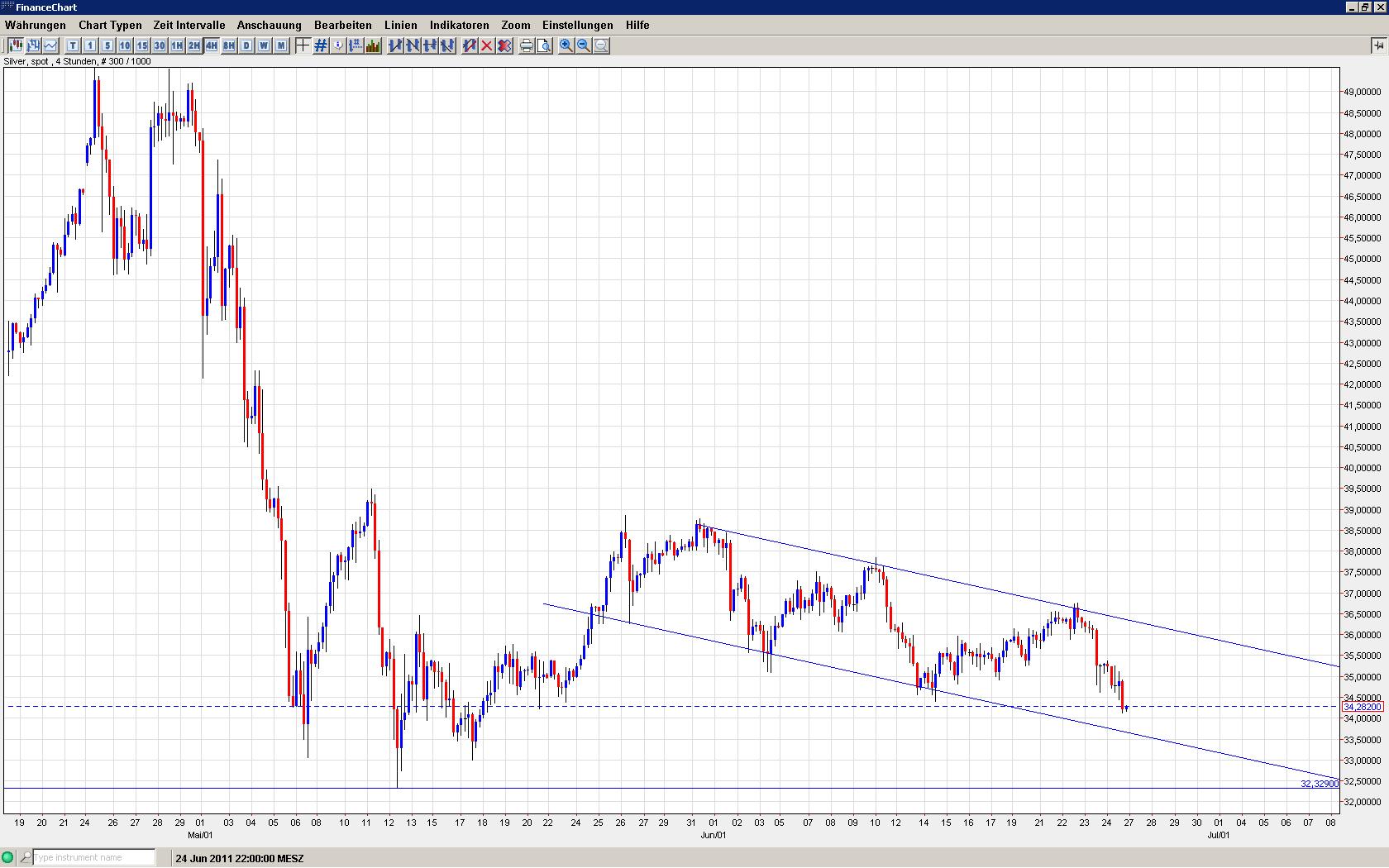This screenshot has width=1389, height=868.
Task: Click the FinanceChart window title
Action: tap(46, 7)
